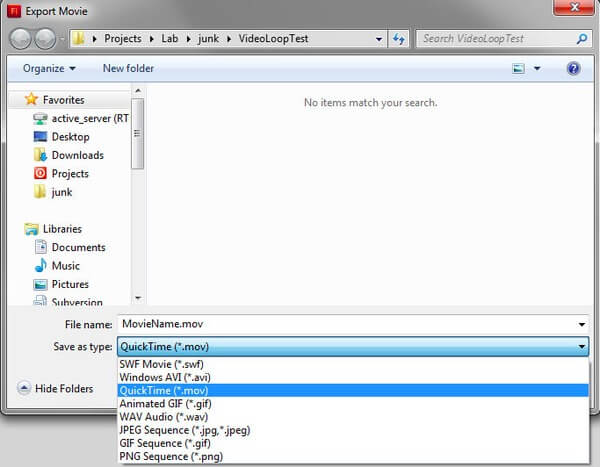The image size is (600, 467).
Task: Click the change view icon
Action: [518, 69]
